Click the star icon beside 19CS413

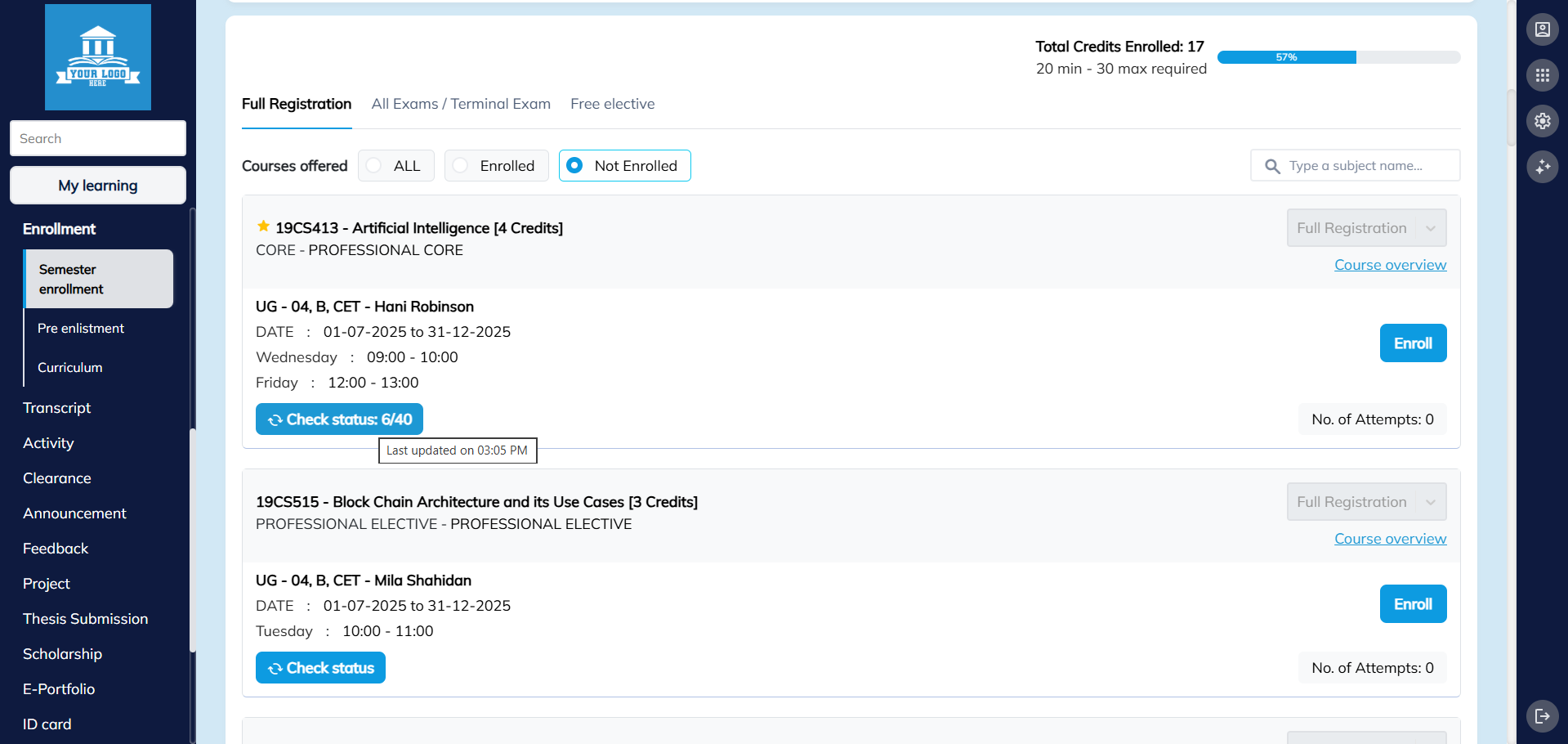(262, 226)
